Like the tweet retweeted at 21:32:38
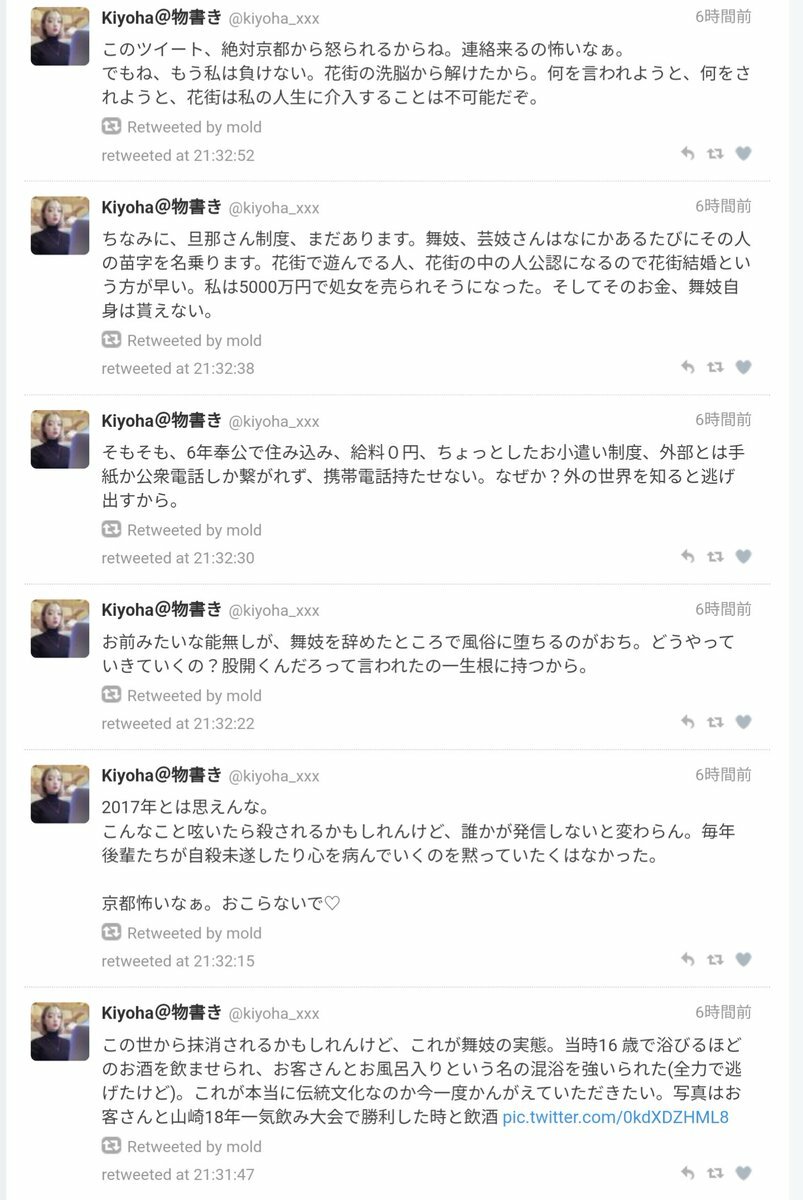Image resolution: width=803 pixels, height=1200 pixels. click(743, 367)
